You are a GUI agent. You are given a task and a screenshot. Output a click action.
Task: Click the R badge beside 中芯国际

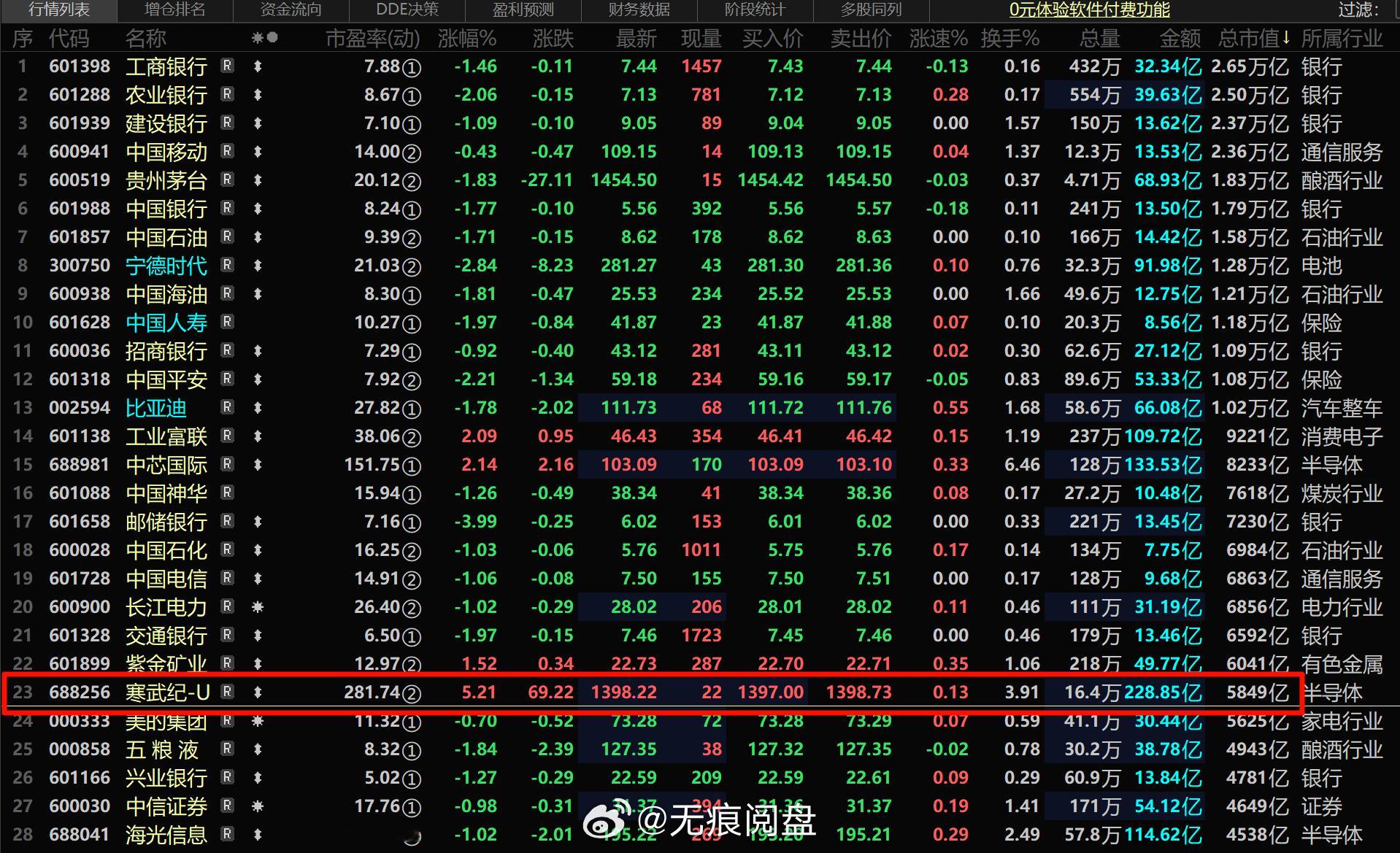(227, 464)
